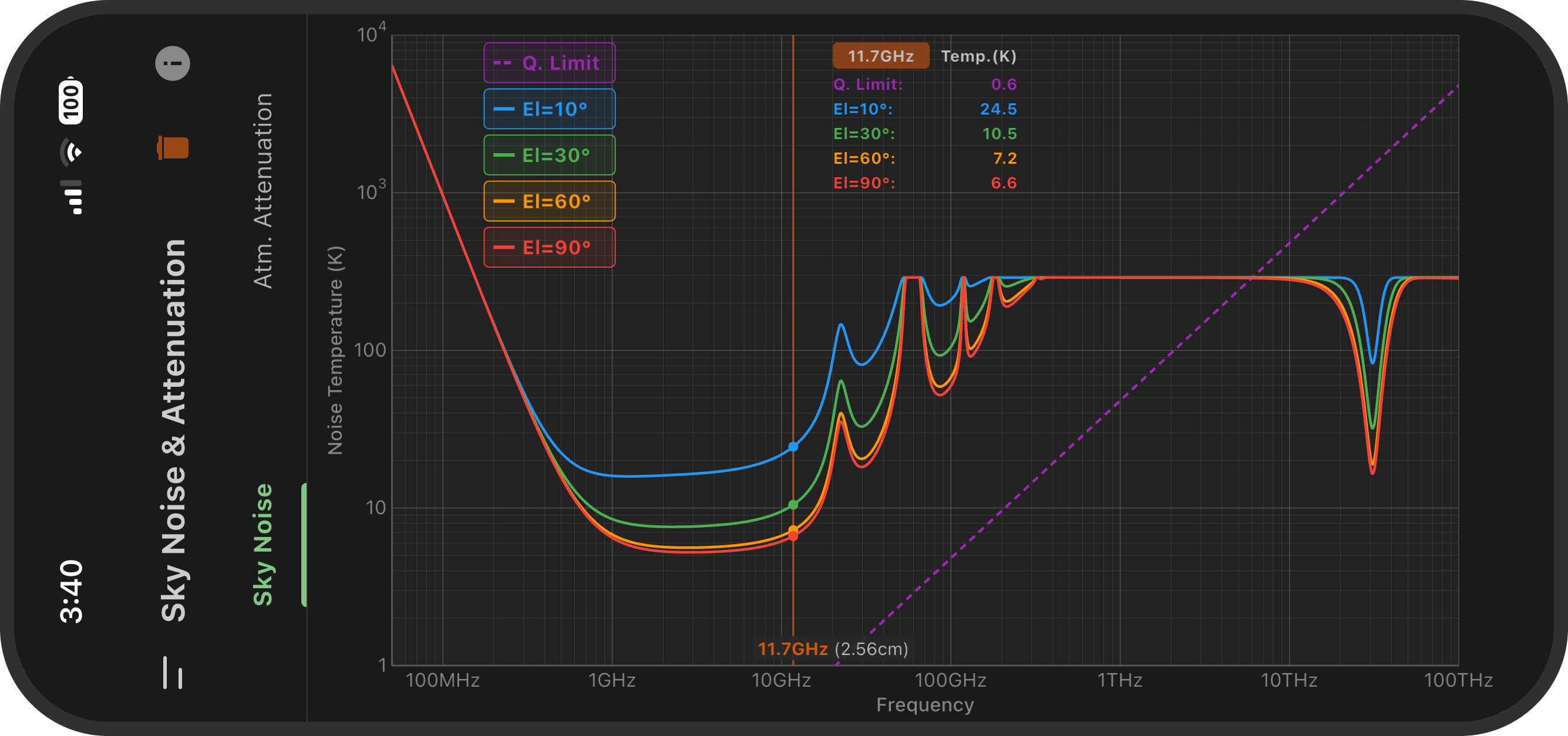Click the El=60°: readout row label
Image resolution: width=1568 pixels, height=736 pixels.
pos(864,158)
